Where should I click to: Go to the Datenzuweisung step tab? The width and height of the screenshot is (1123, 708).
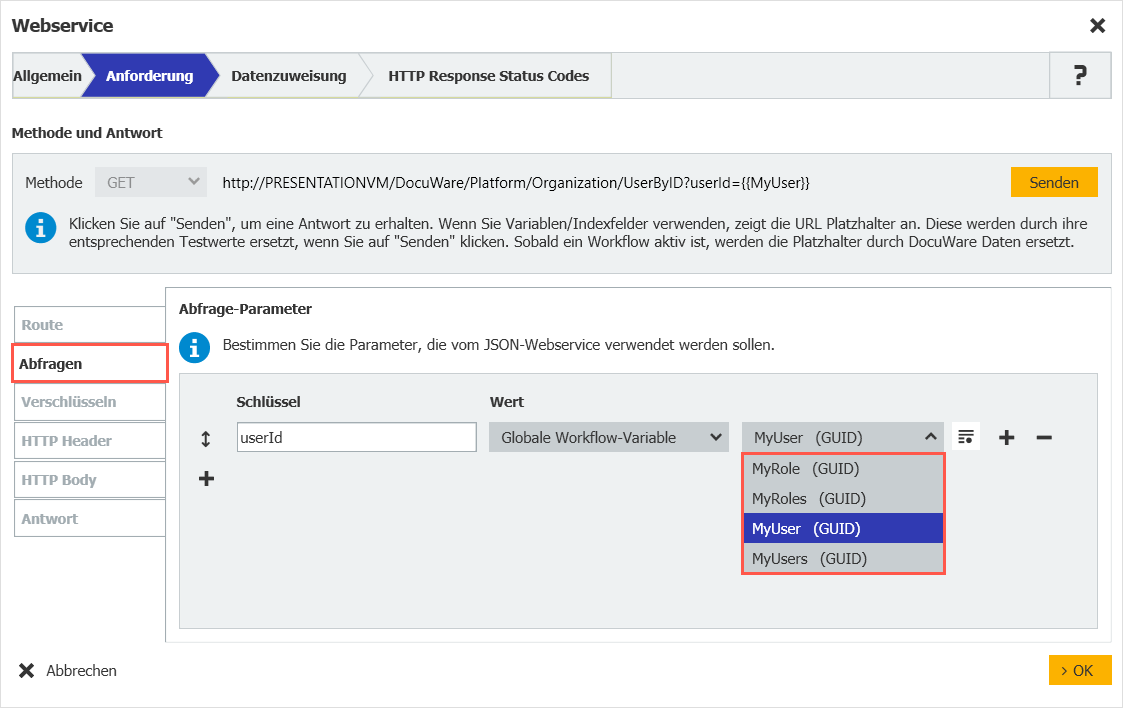(x=288, y=76)
